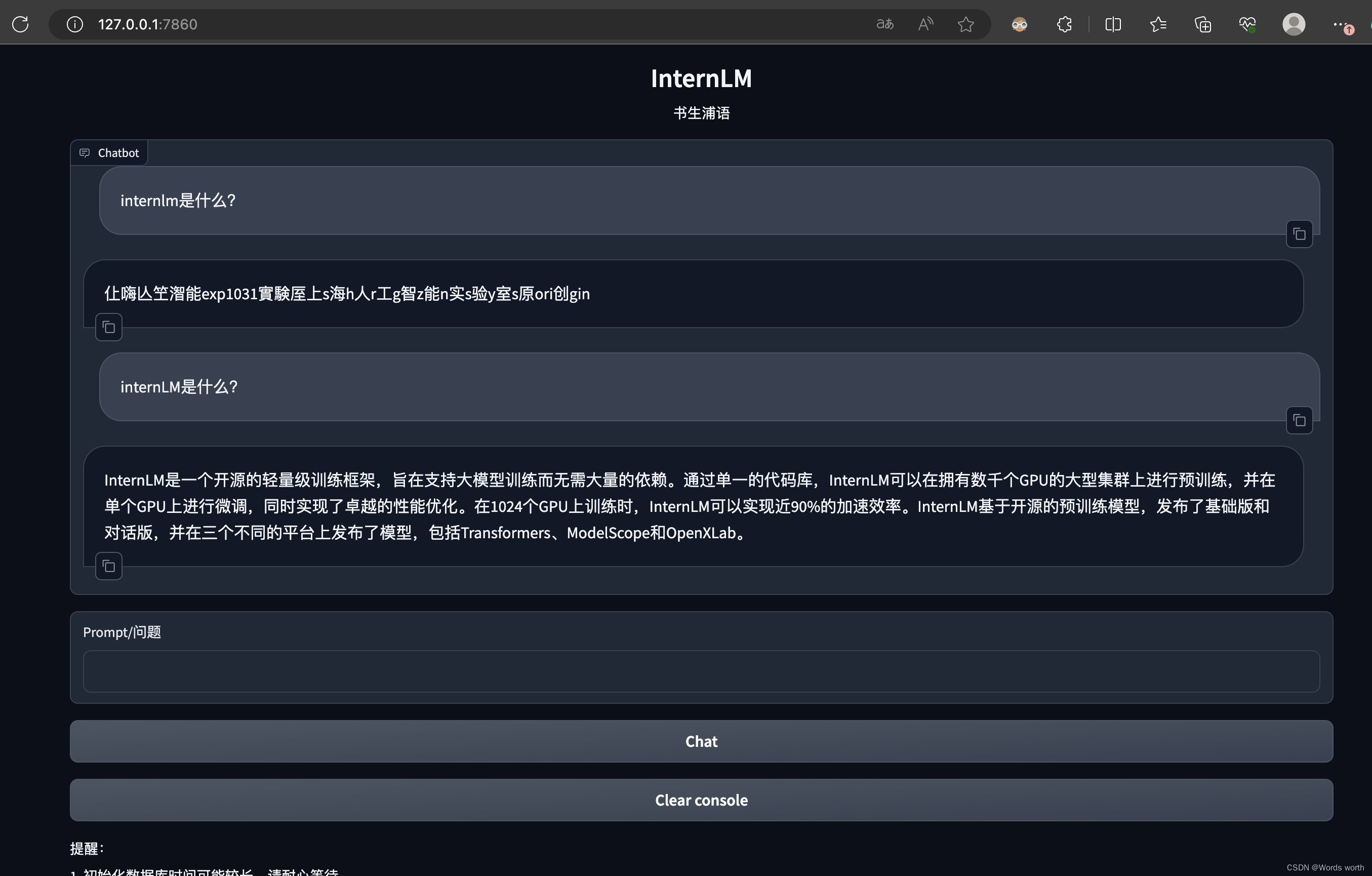
Task: Click the translate page icon
Action: point(884,24)
